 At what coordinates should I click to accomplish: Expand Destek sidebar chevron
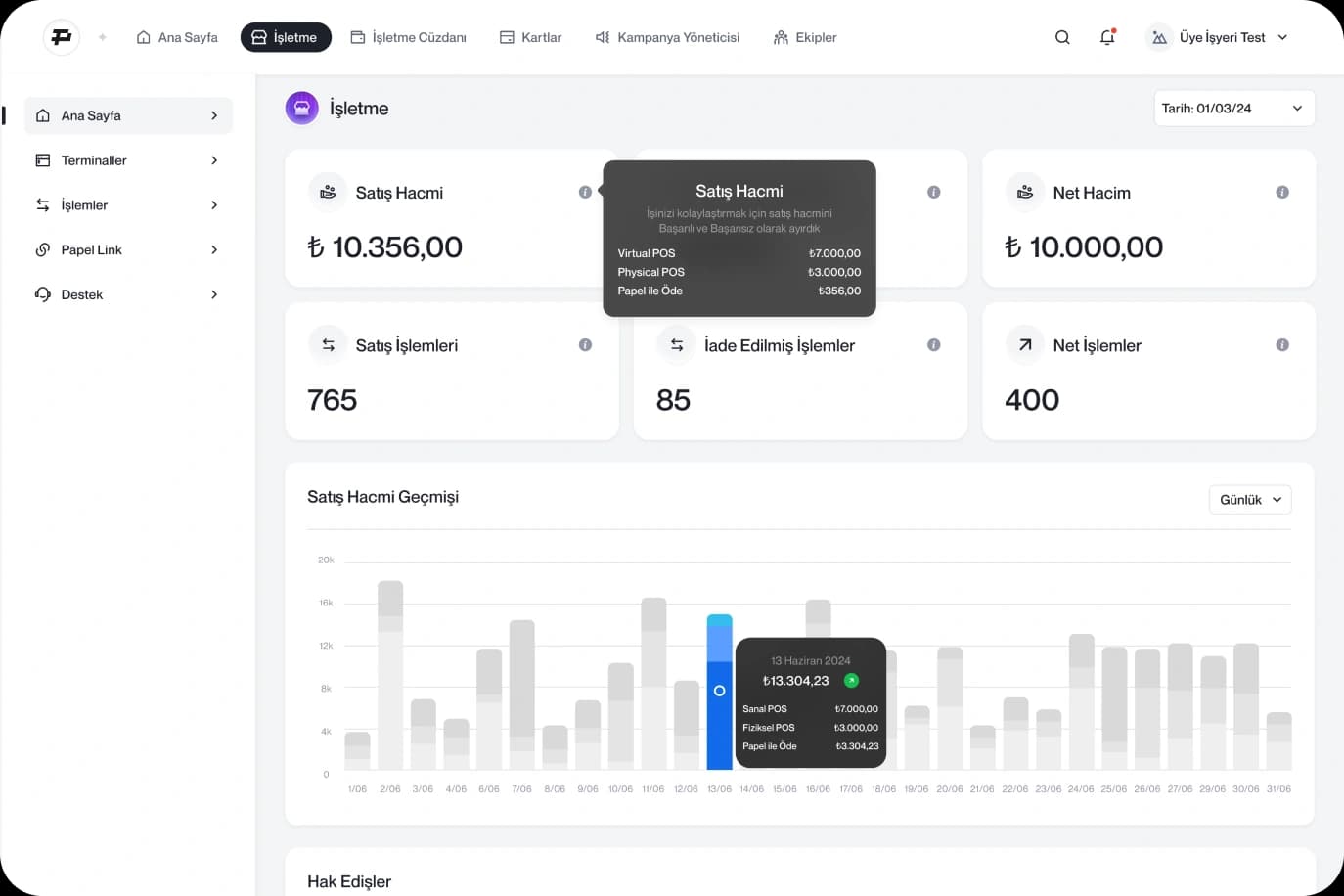[x=214, y=294]
